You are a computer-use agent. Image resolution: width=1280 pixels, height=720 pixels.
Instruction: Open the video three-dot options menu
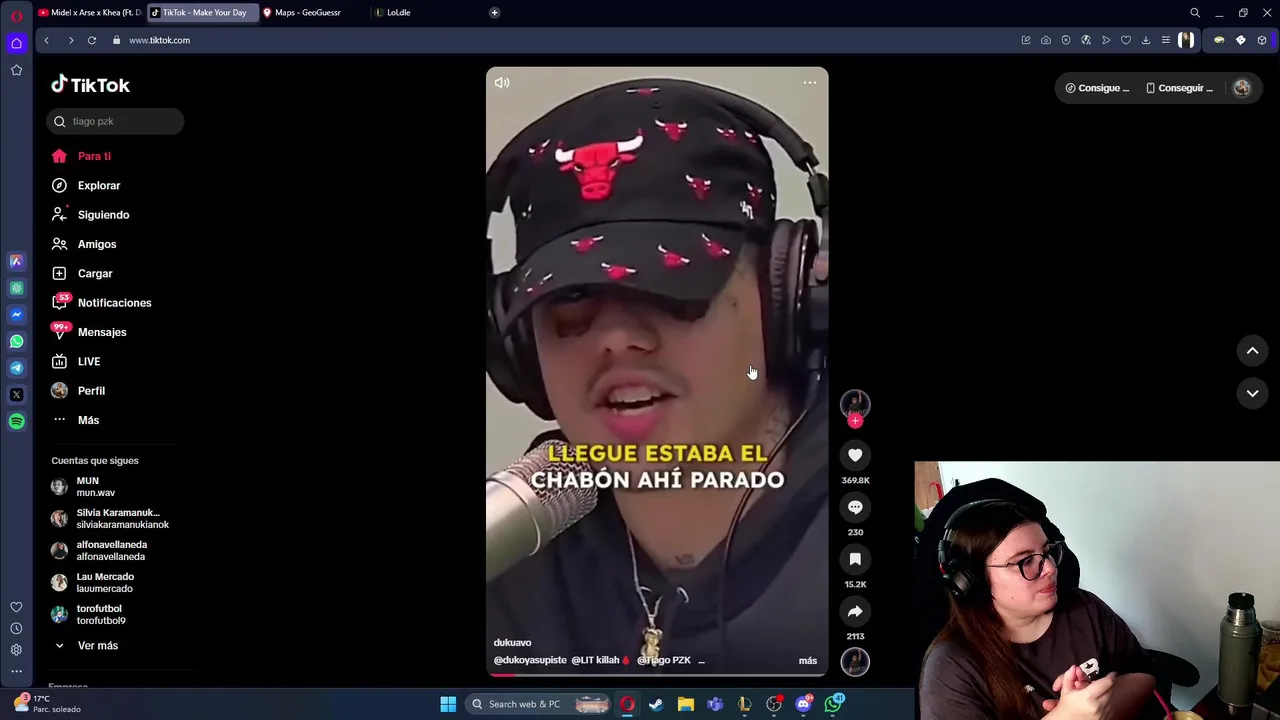(810, 83)
